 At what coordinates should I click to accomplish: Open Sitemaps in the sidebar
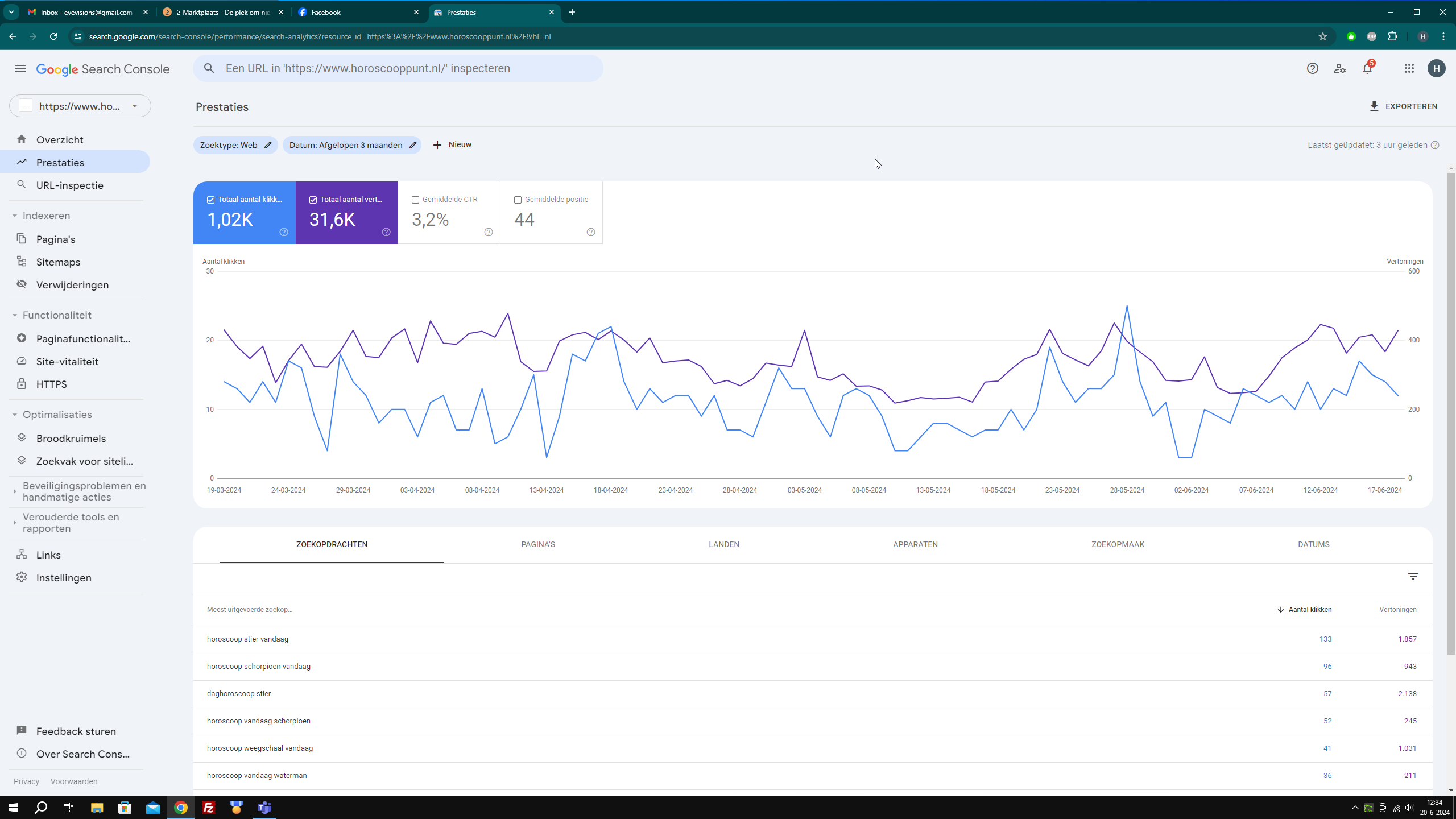[x=75, y=262]
